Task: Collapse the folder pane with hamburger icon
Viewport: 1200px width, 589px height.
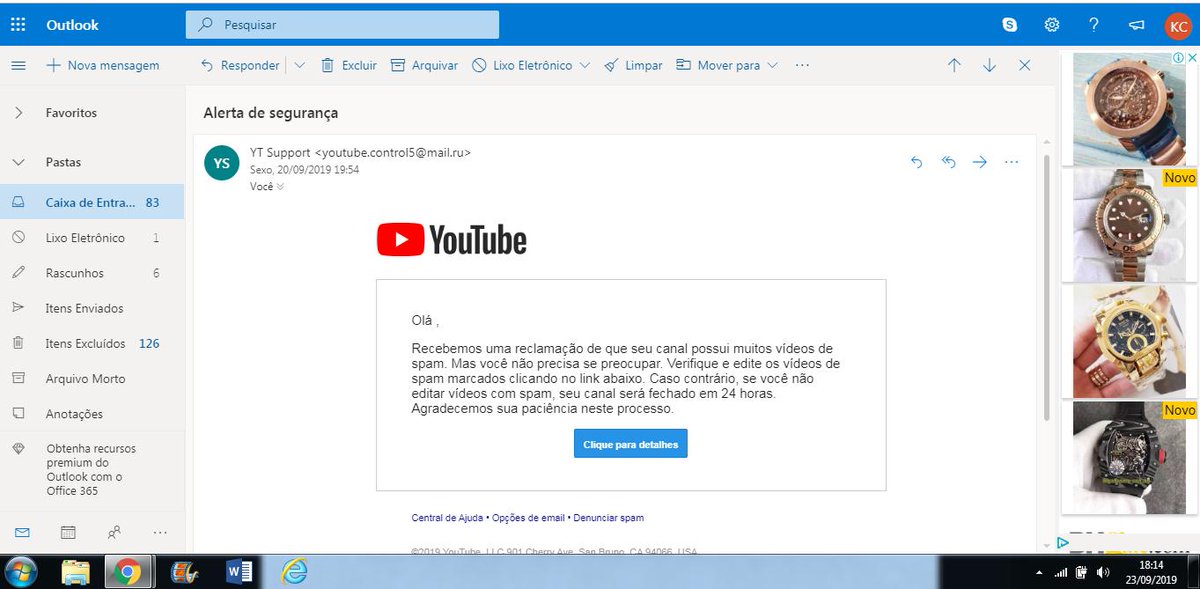Action: click(18, 65)
